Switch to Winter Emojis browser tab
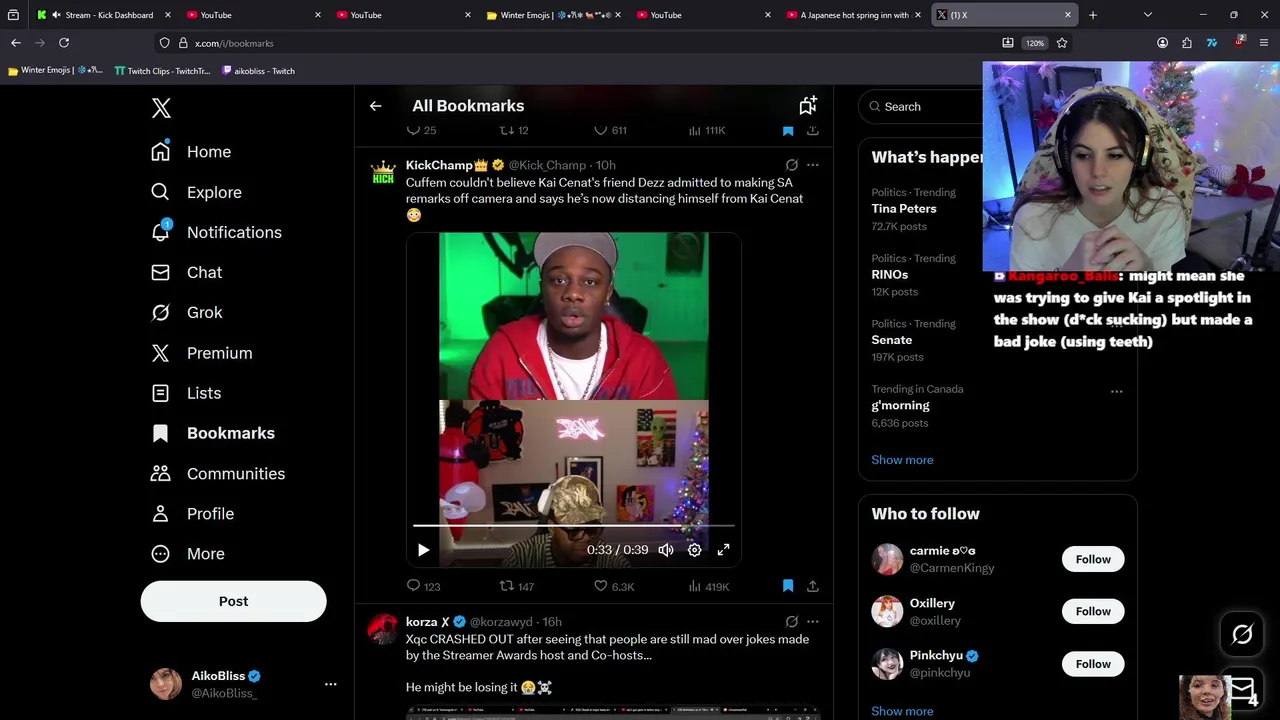The height and width of the screenshot is (720, 1280). (552, 15)
